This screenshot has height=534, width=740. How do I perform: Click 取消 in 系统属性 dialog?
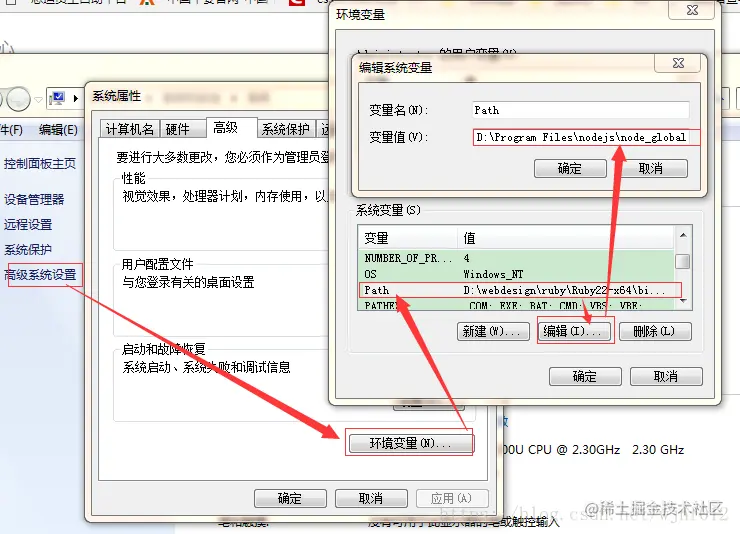point(371,498)
